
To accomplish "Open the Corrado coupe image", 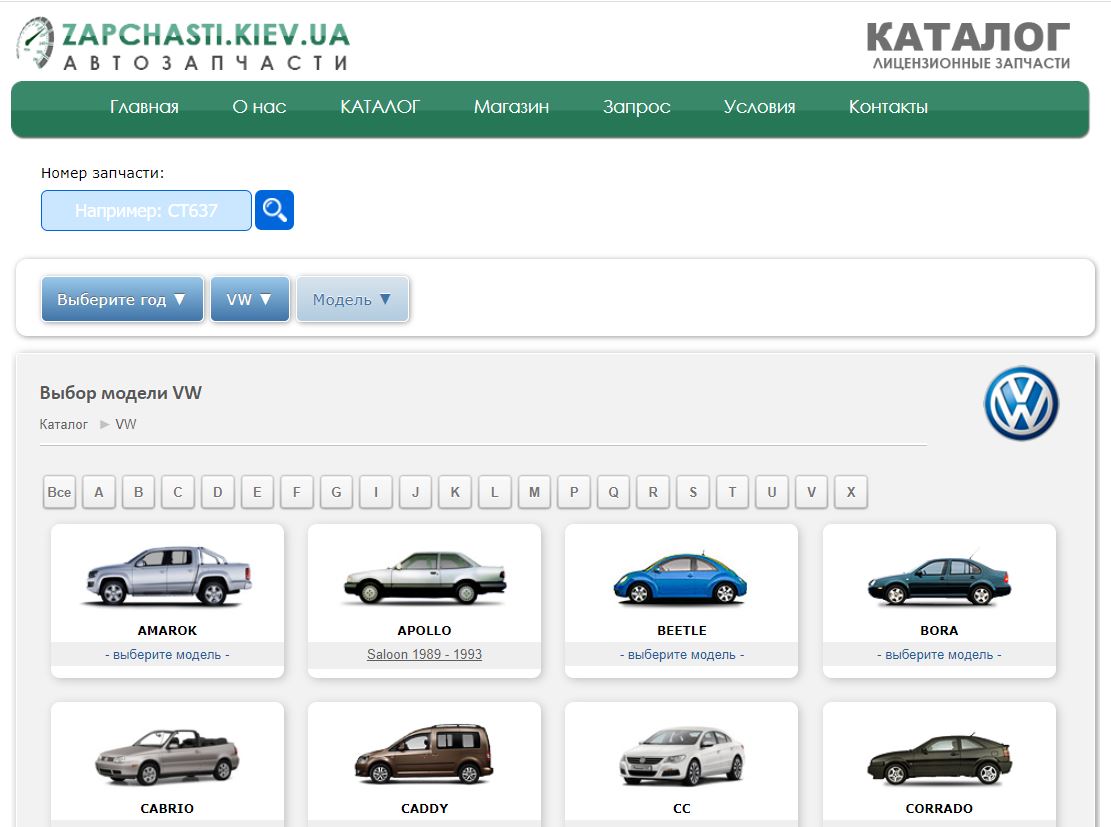I will pos(939,759).
